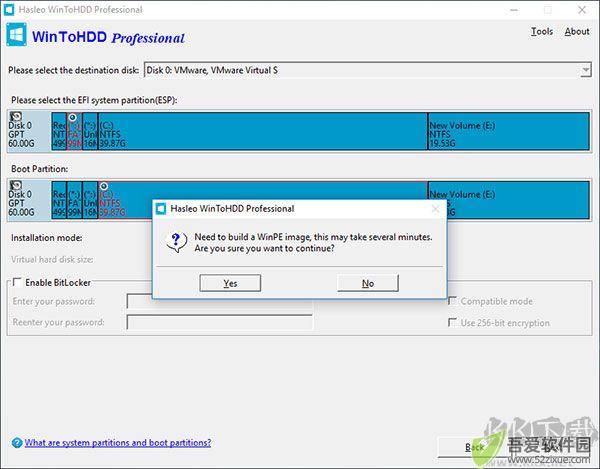Click the Back button

(474, 447)
